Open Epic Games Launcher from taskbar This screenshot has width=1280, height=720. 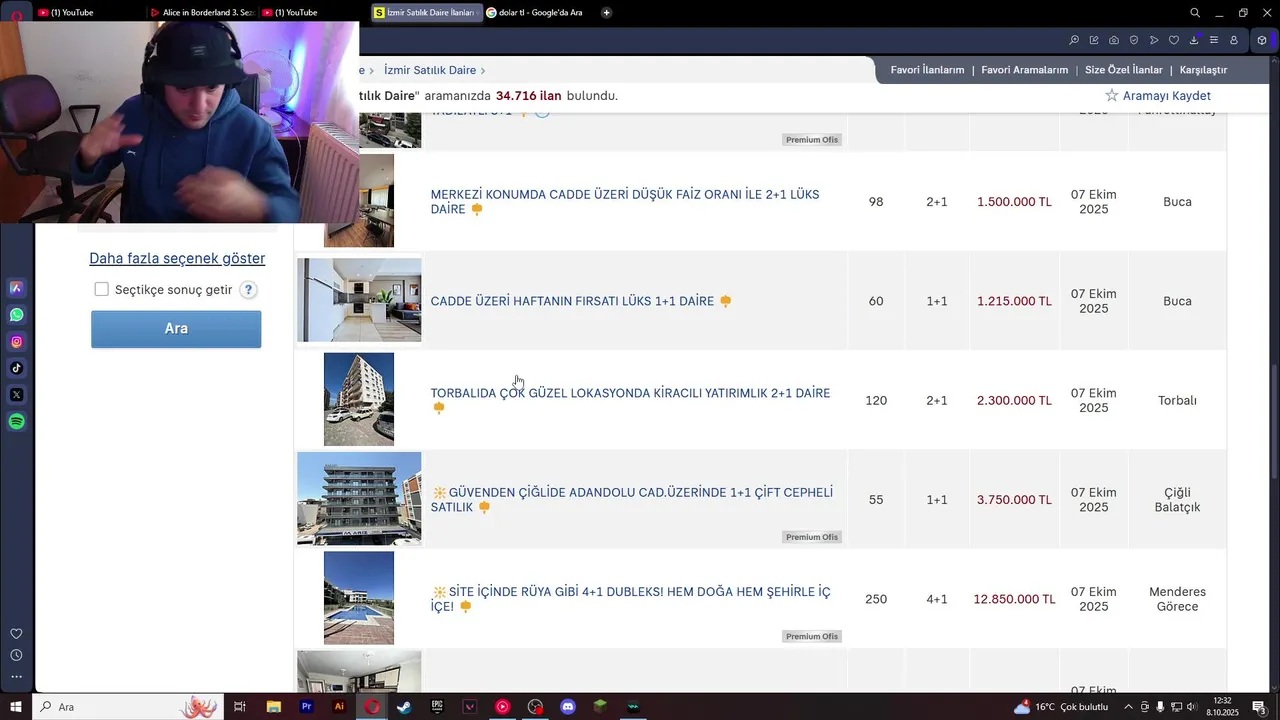tap(437, 707)
